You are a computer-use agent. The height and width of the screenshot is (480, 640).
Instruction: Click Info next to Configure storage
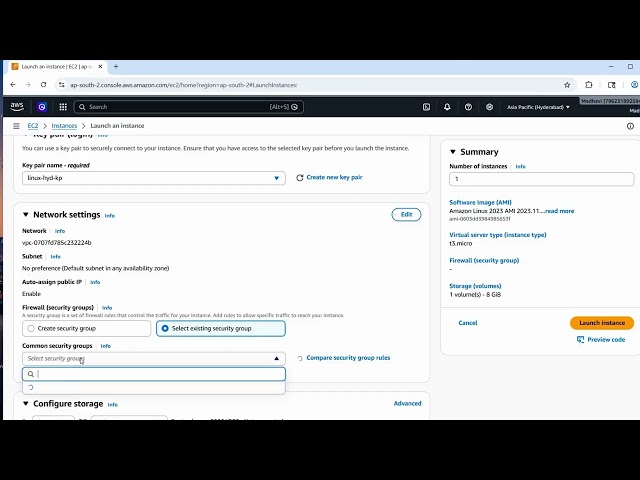click(113, 405)
